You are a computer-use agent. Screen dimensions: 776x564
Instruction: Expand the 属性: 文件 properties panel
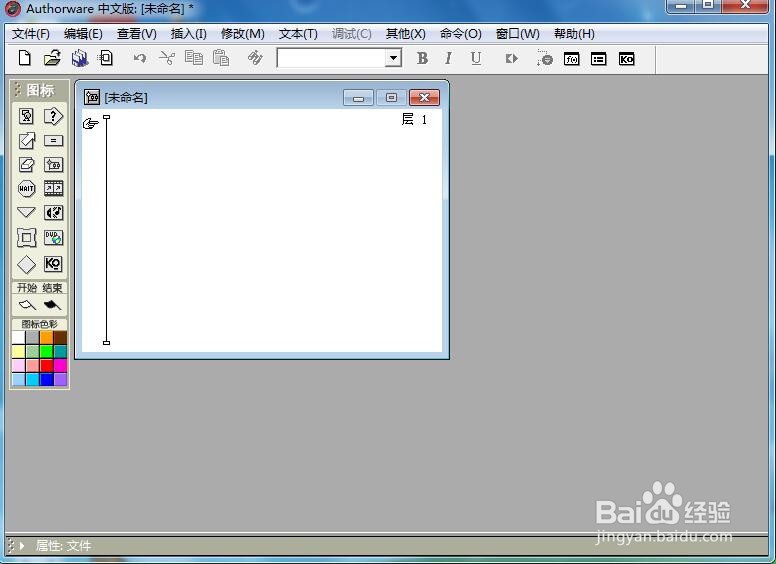22,546
